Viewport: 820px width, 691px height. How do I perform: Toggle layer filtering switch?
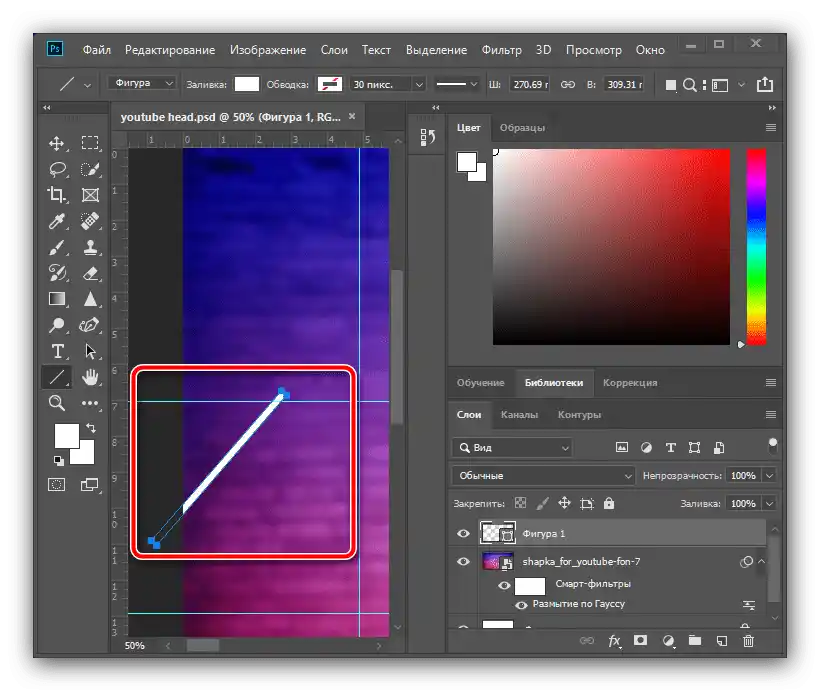click(773, 446)
